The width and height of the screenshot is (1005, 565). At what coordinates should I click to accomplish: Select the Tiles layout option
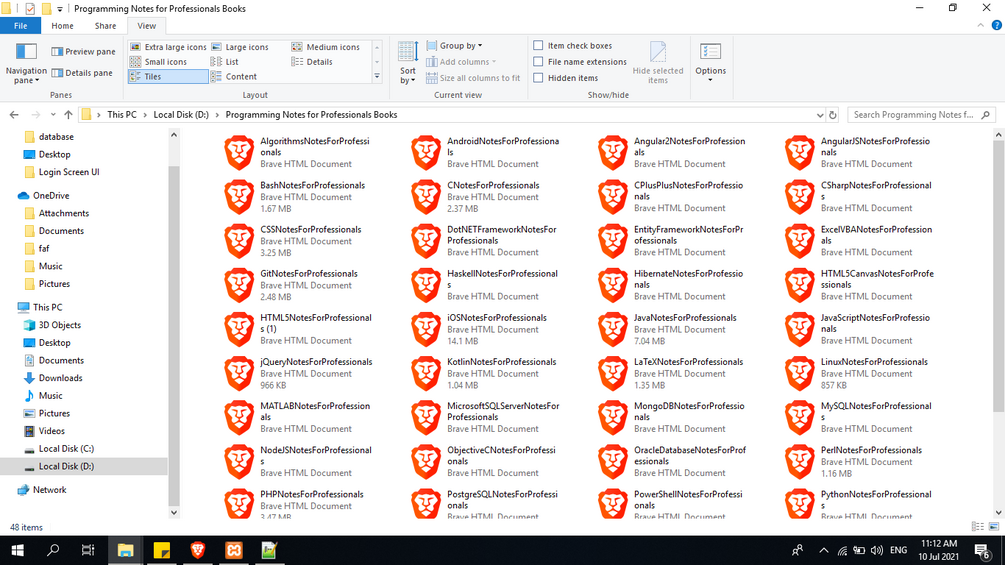(x=168, y=76)
